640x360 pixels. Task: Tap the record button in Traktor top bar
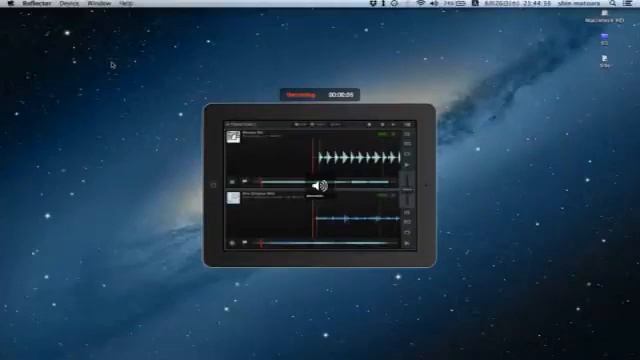369,124
